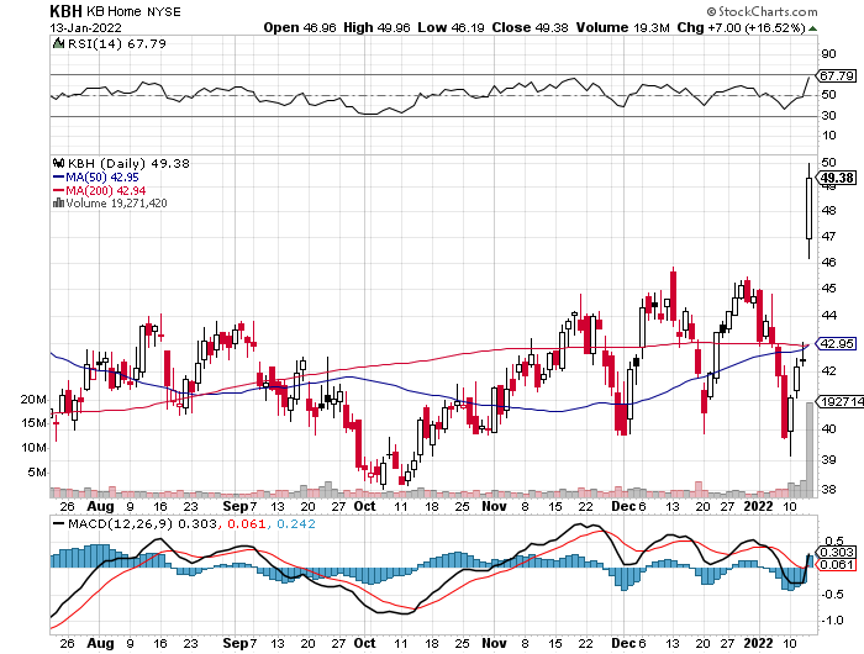Click the 192714 volume tag on the right axis
The height and width of the screenshot is (654, 864).
[841, 402]
